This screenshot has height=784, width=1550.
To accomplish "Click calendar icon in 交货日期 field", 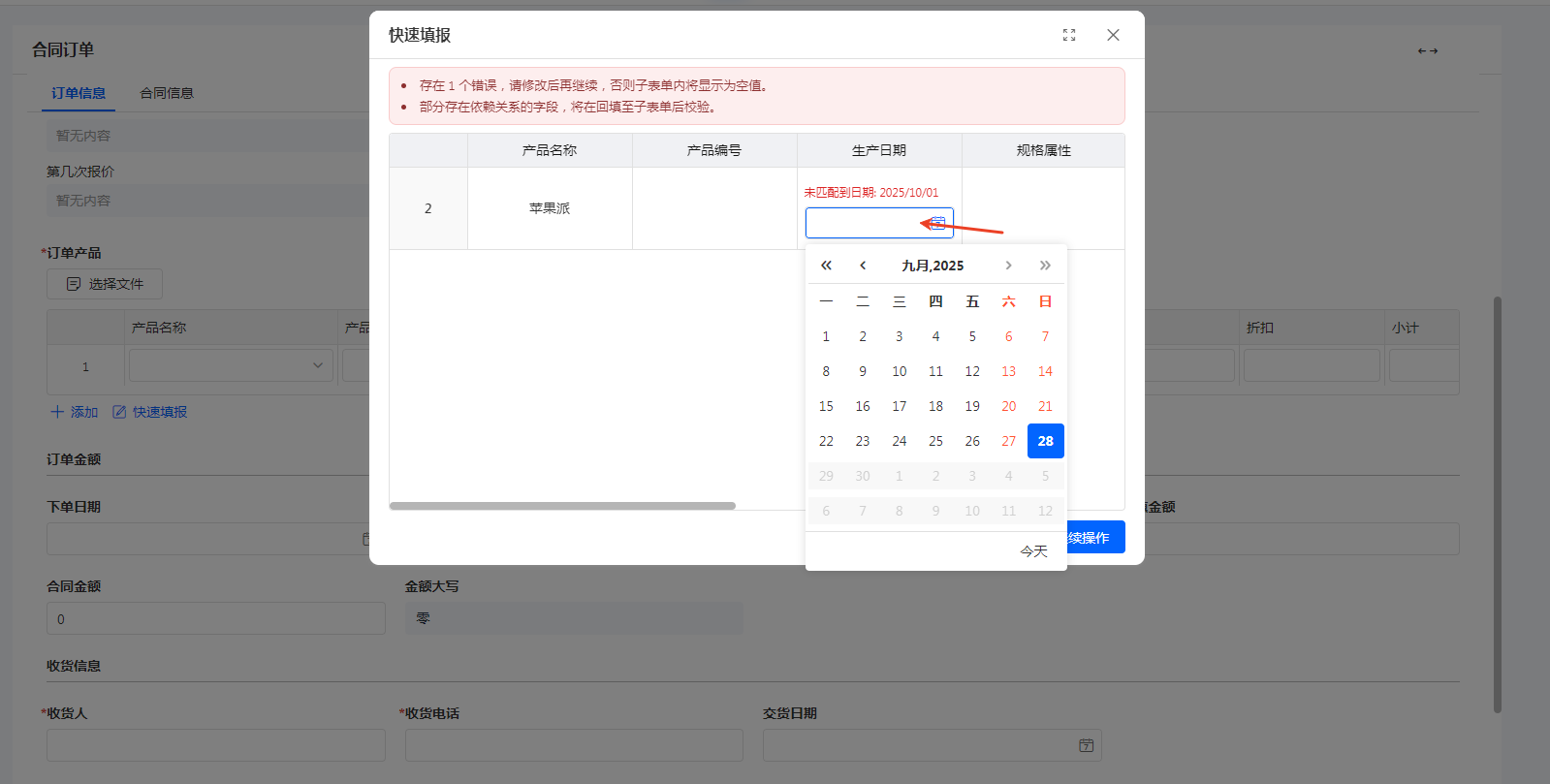I will coord(1086,745).
